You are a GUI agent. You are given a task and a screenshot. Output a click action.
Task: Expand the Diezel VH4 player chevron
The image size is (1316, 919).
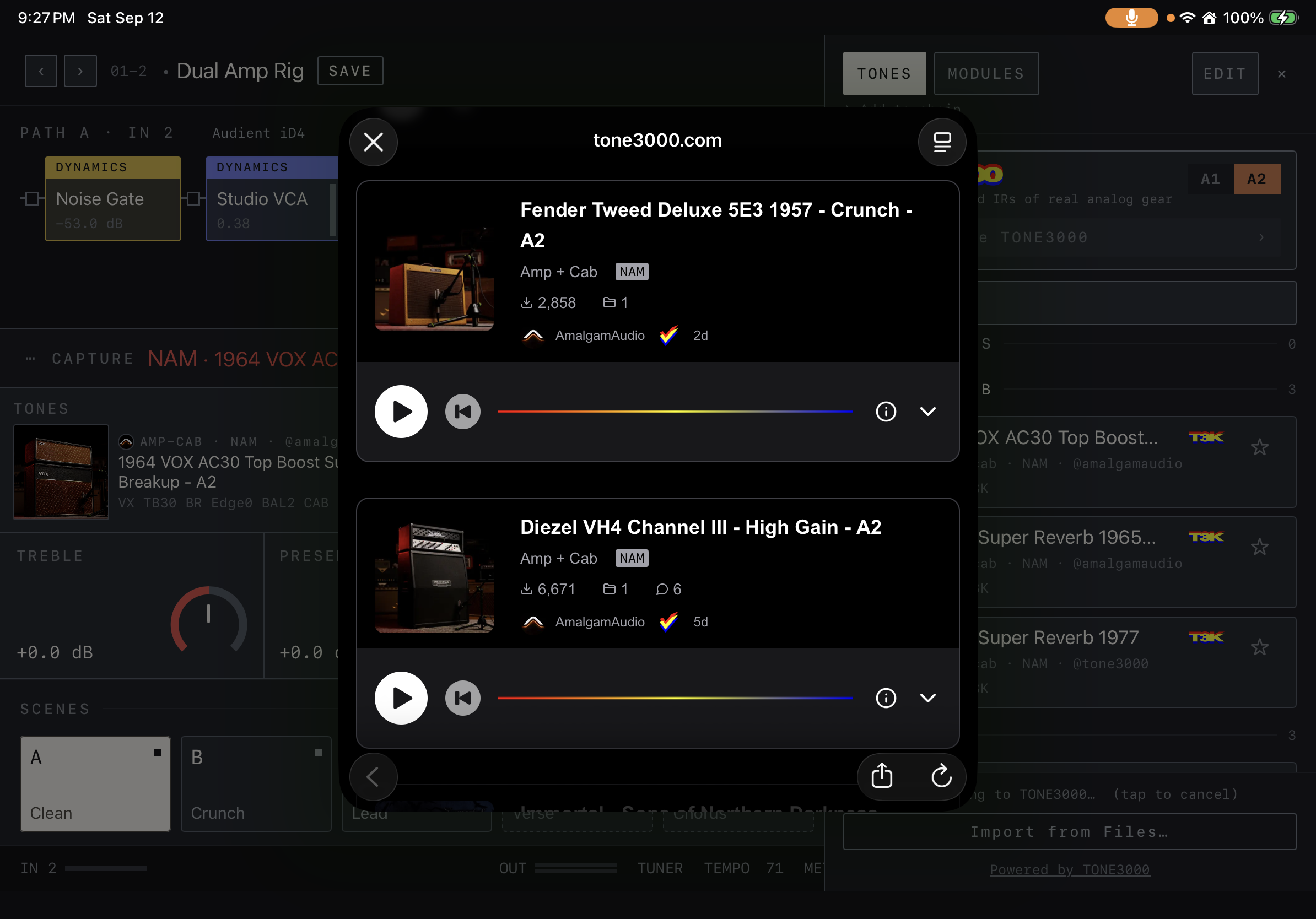(927, 698)
